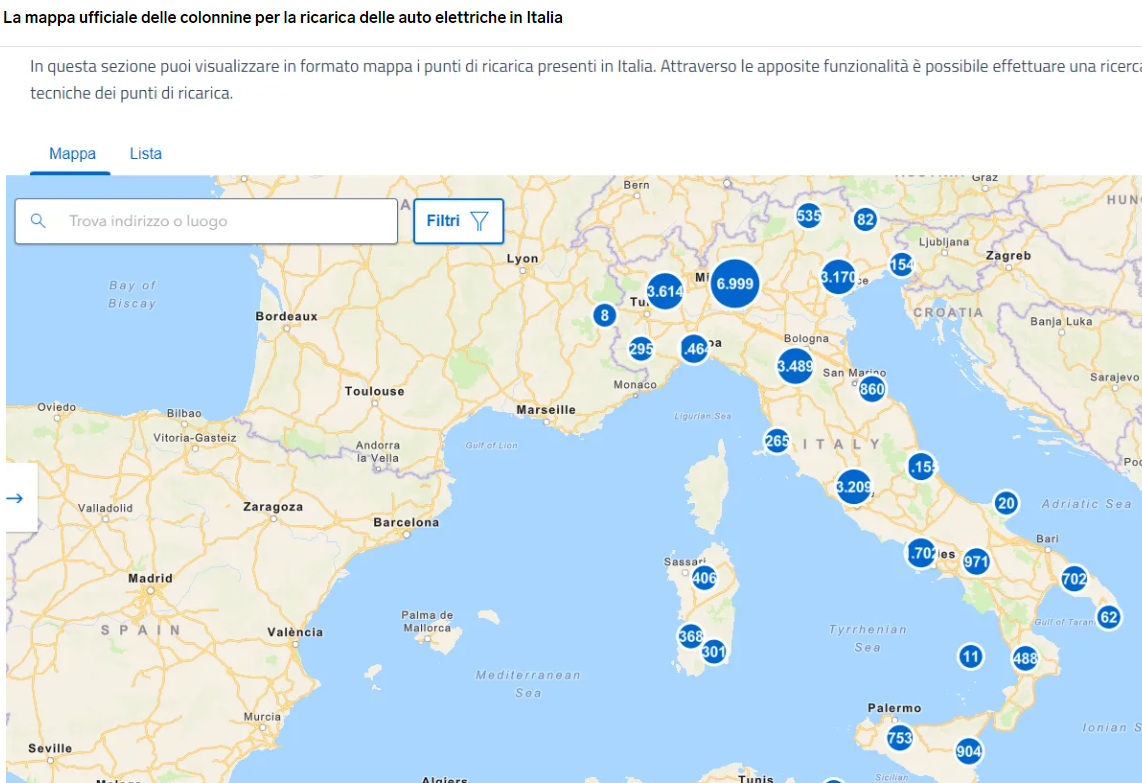Screen dimensions: 1142x783
Task: Select the 82 cluster marker
Action: 865,219
